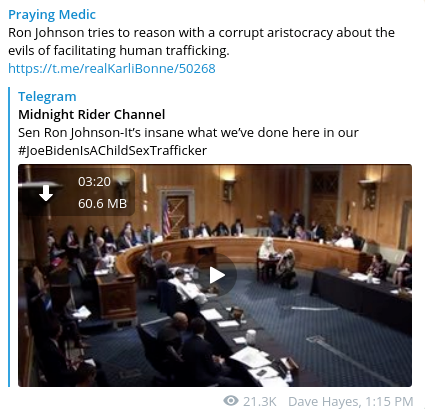This screenshot has width=425, height=409.
Task: Click the message text about Ron Johnson
Action: 201,41
